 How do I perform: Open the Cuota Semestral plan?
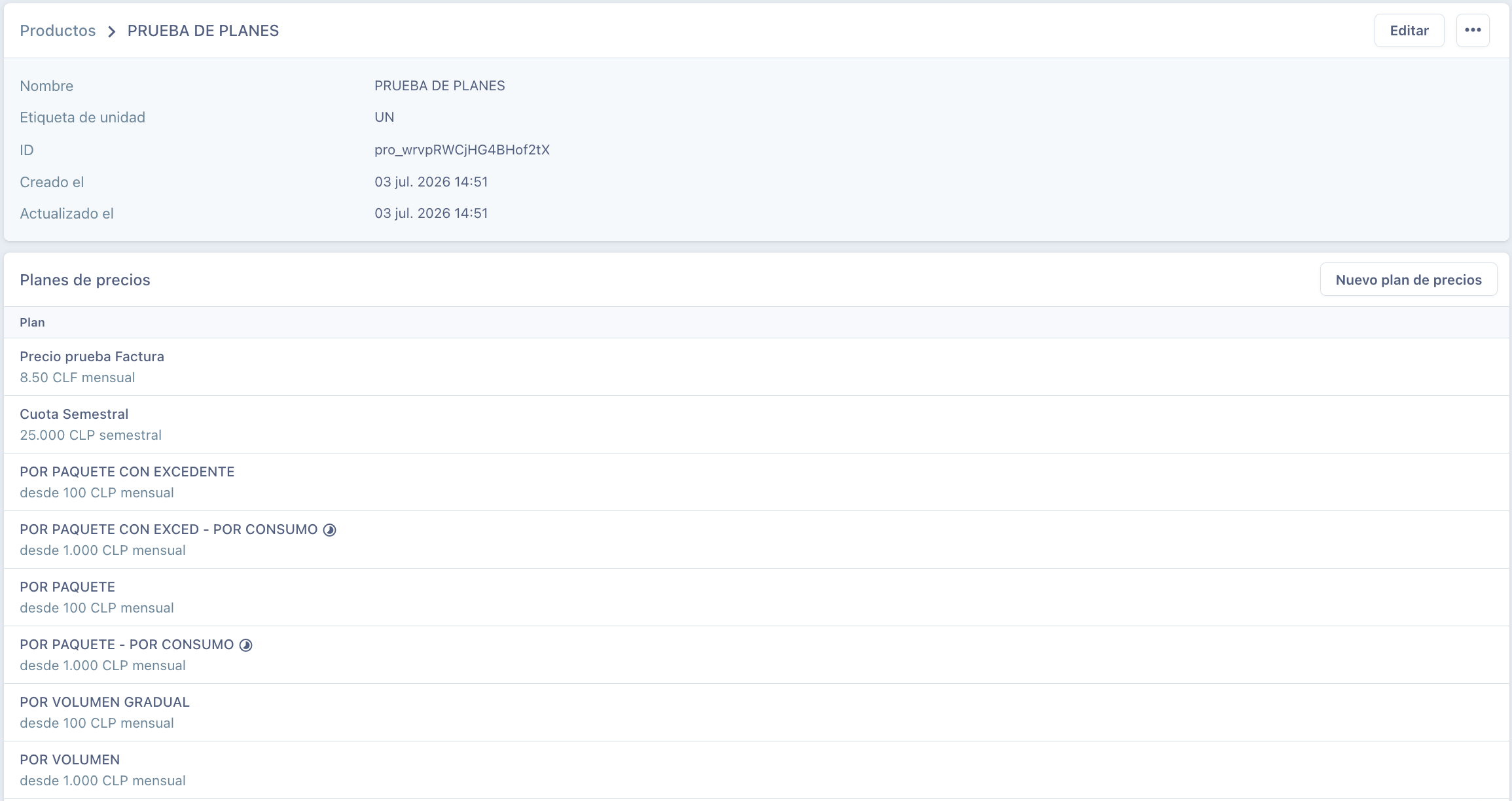pos(757,424)
